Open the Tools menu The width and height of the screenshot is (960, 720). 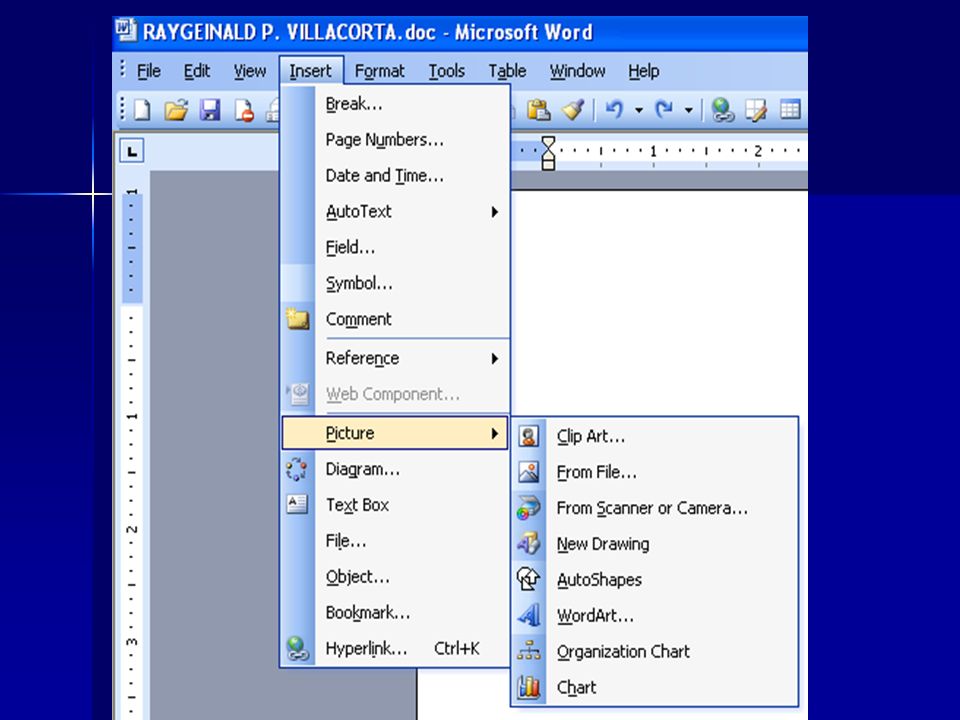tap(447, 71)
